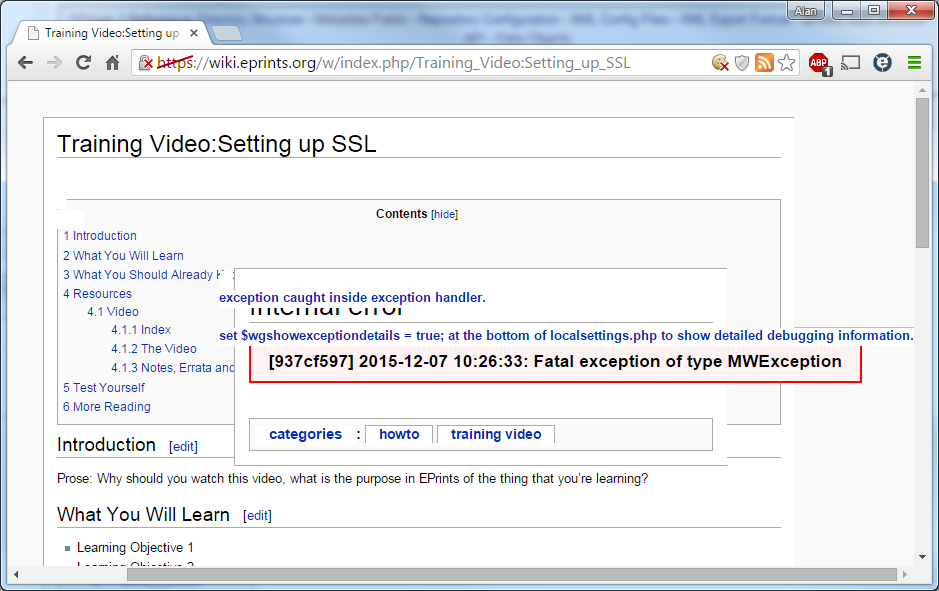Edit the Introduction section
Viewport: 939px width, 591px height.
[x=183, y=447]
